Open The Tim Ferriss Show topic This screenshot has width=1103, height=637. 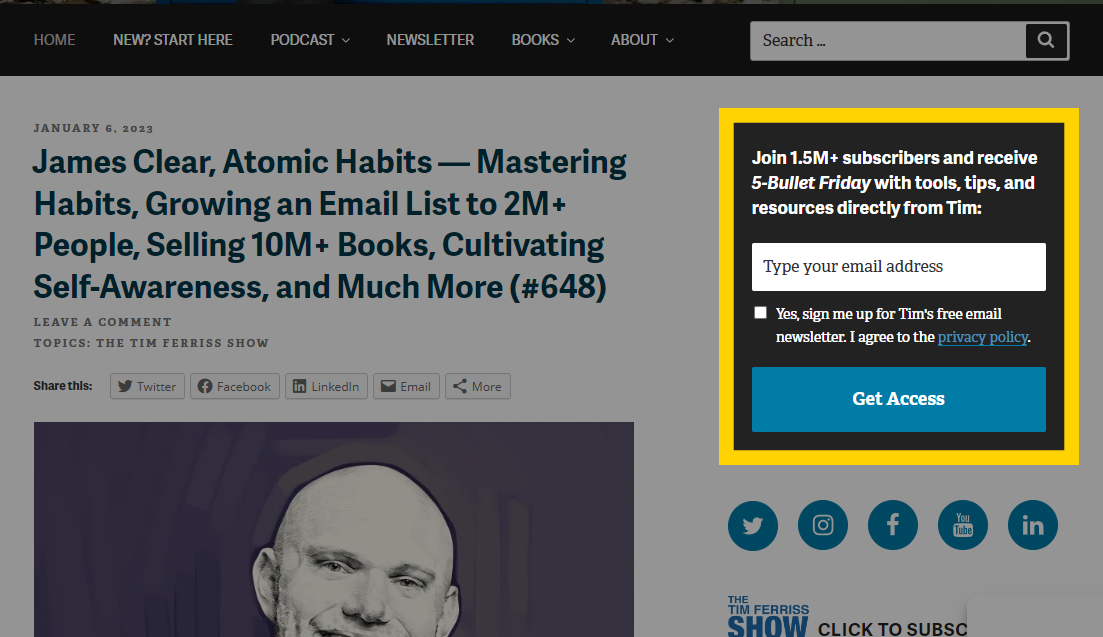[182, 343]
